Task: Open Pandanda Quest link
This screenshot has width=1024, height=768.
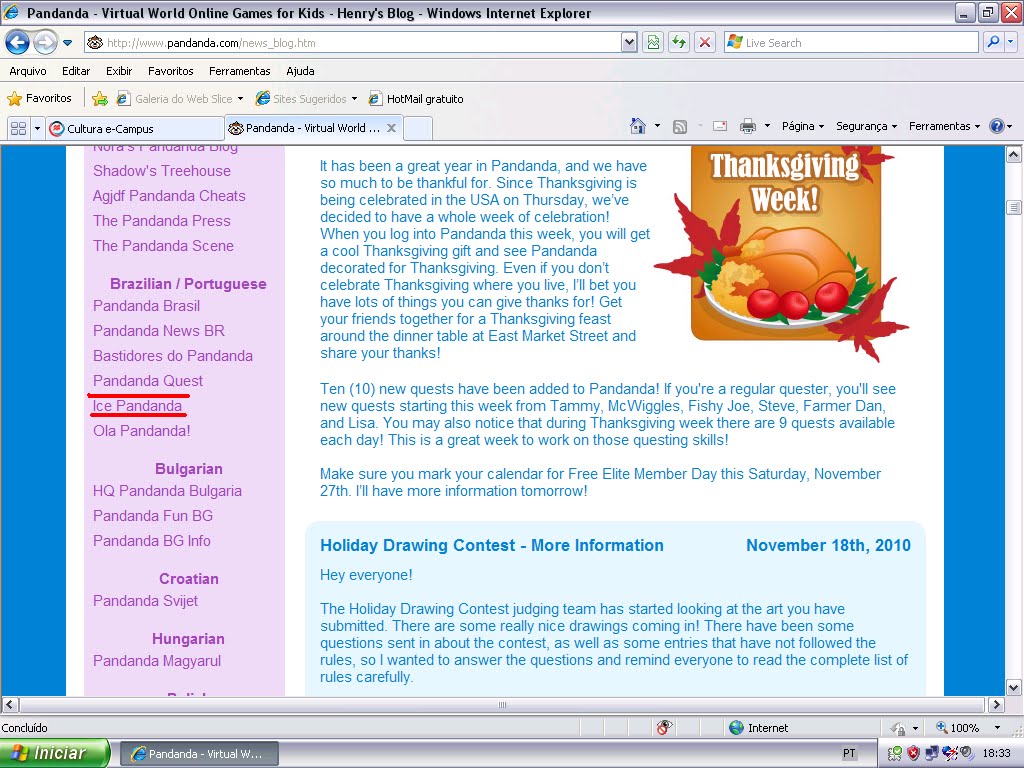Action: (148, 380)
